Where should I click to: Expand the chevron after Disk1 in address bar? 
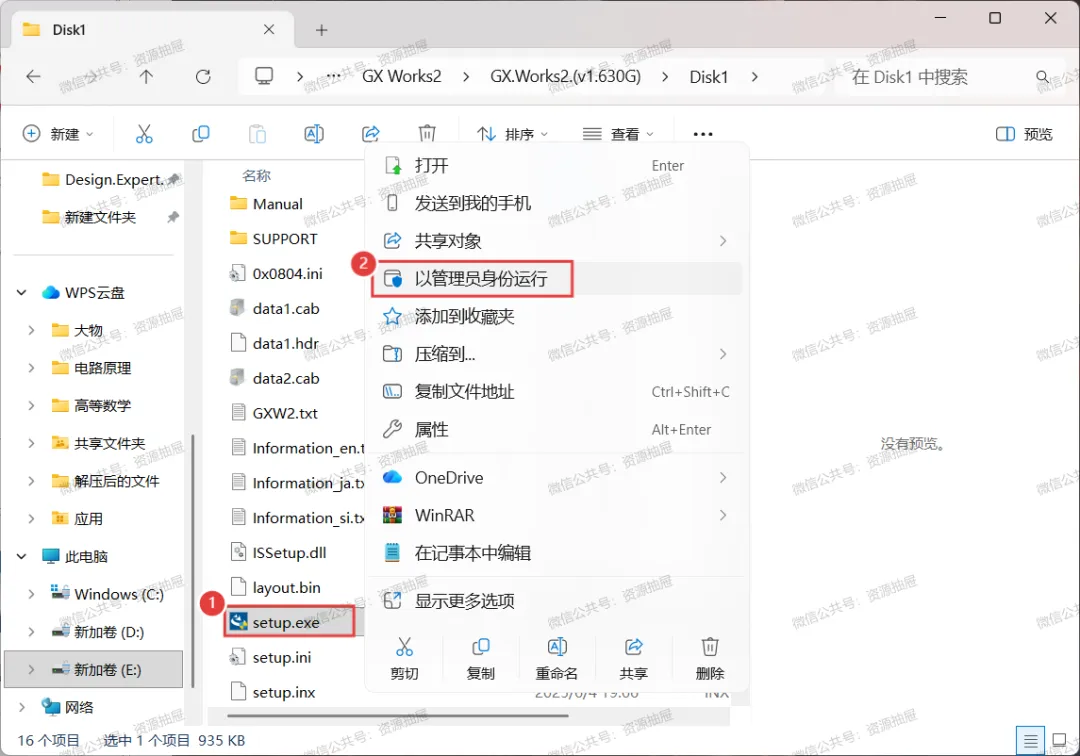click(754, 76)
